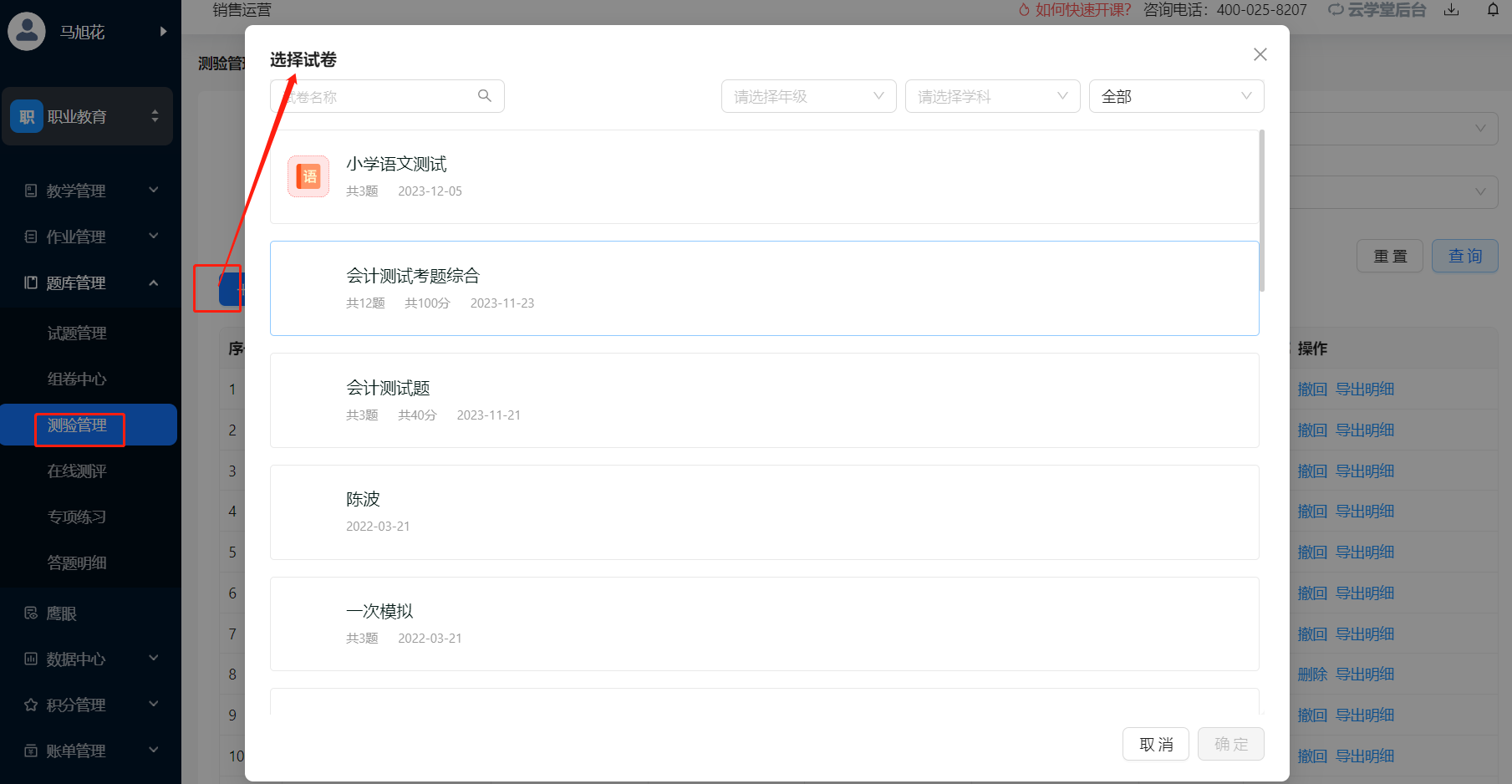Focus the 试卷名称 search field
The width and height of the screenshot is (1512, 784).
(387, 96)
